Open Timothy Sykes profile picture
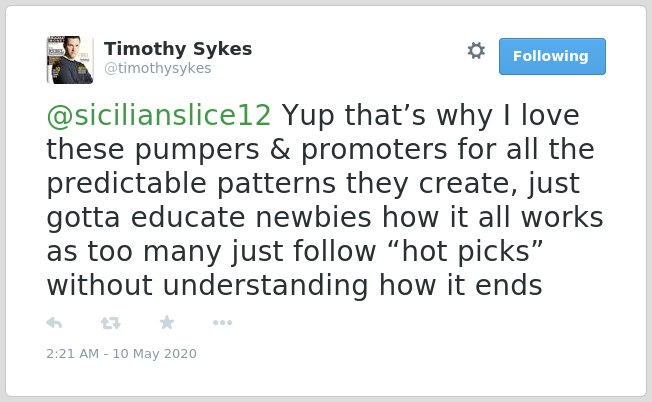Image resolution: width=652 pixels, height=402 pixels. pos(70,60)
